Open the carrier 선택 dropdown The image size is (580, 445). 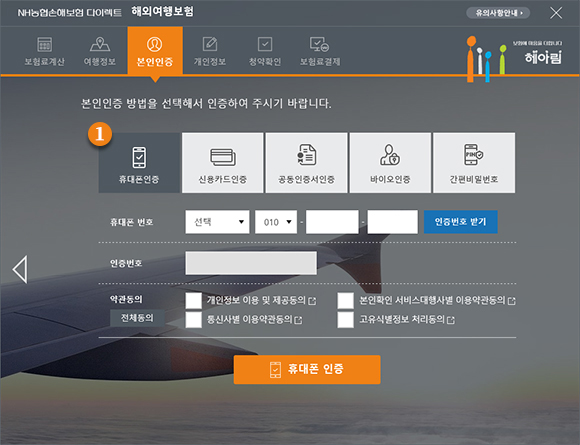218,222
